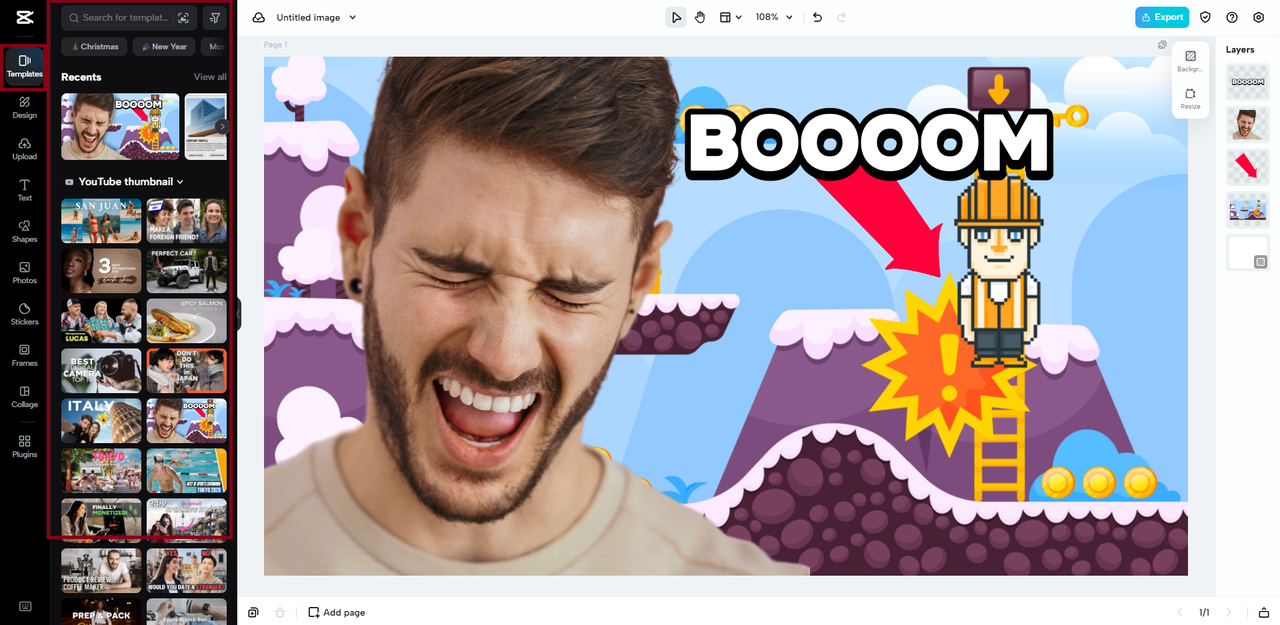Open the template filter button
1280x625 pixels.
tap(214, 18)
